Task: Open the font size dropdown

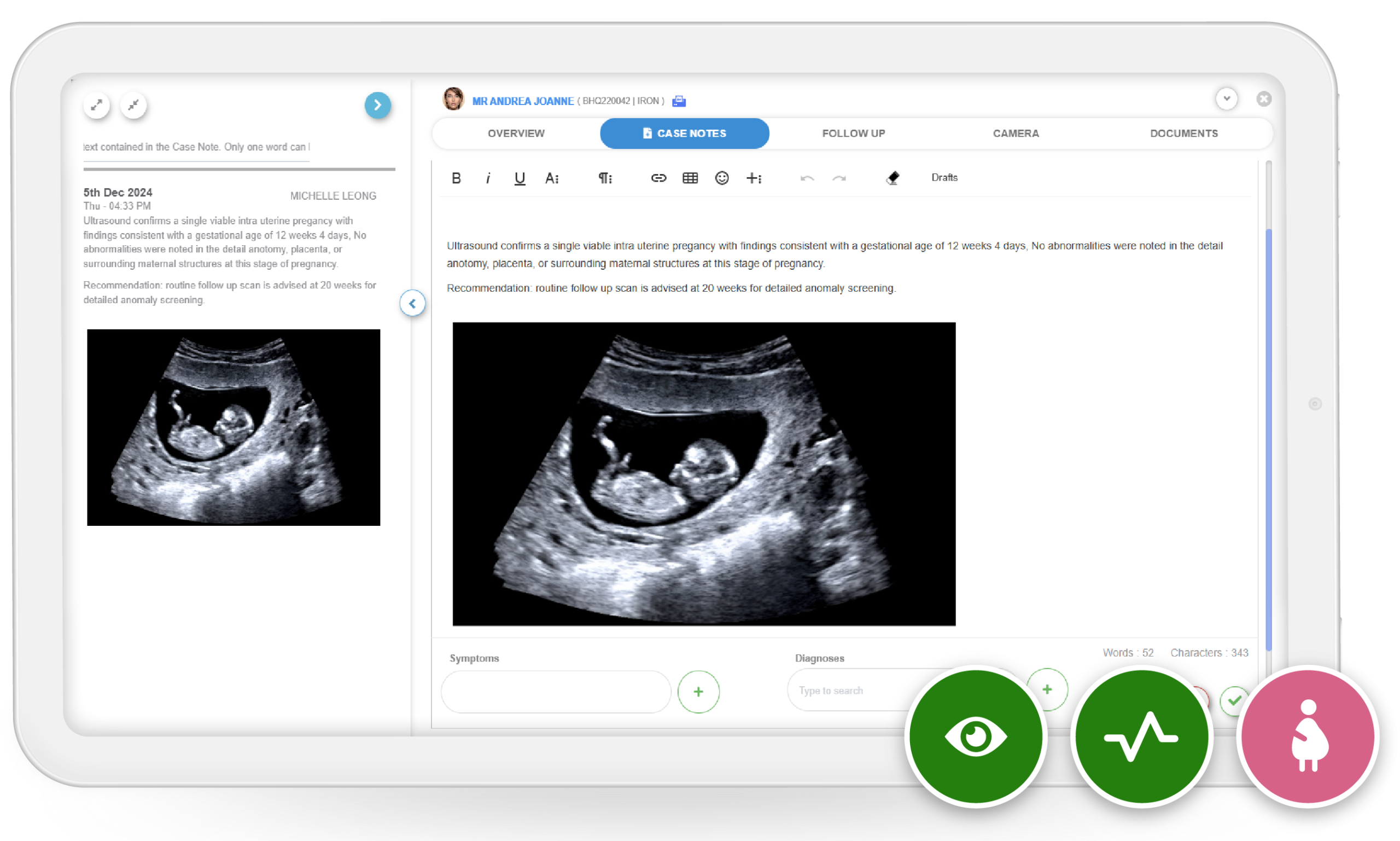Action: (x=552, y=178)
